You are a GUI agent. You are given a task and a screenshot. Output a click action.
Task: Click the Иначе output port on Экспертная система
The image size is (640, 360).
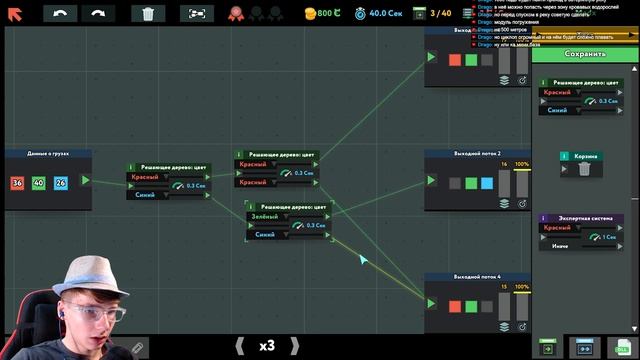[620, 246]
